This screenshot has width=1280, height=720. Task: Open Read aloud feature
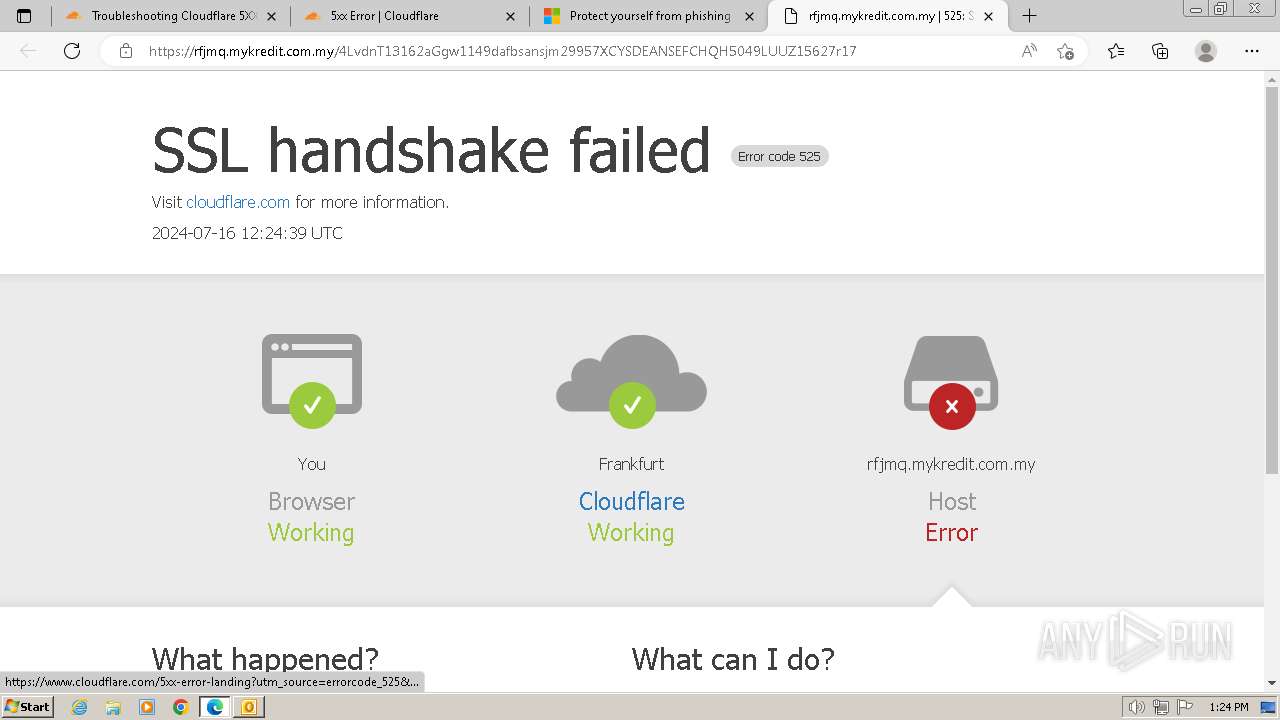(1029, 51)
